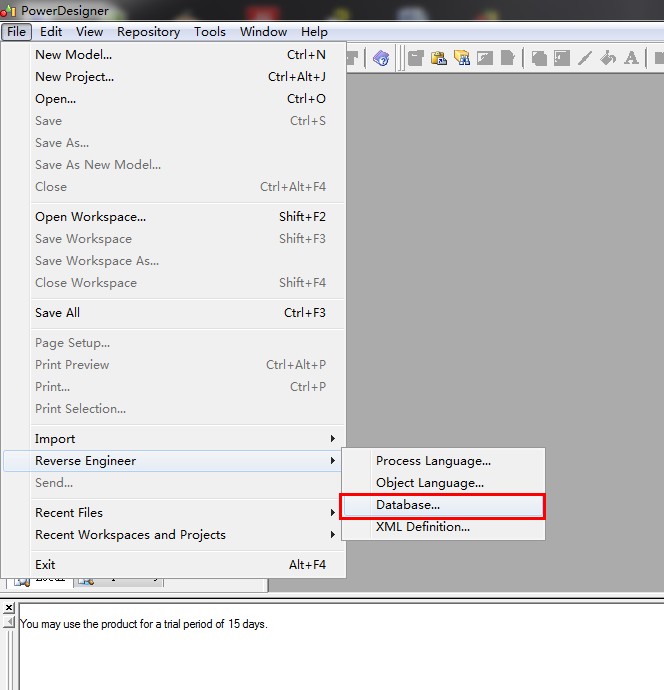The image size is (664, 690).
Task: Close the output pane with the X icon
Action: tap(8, 608)
